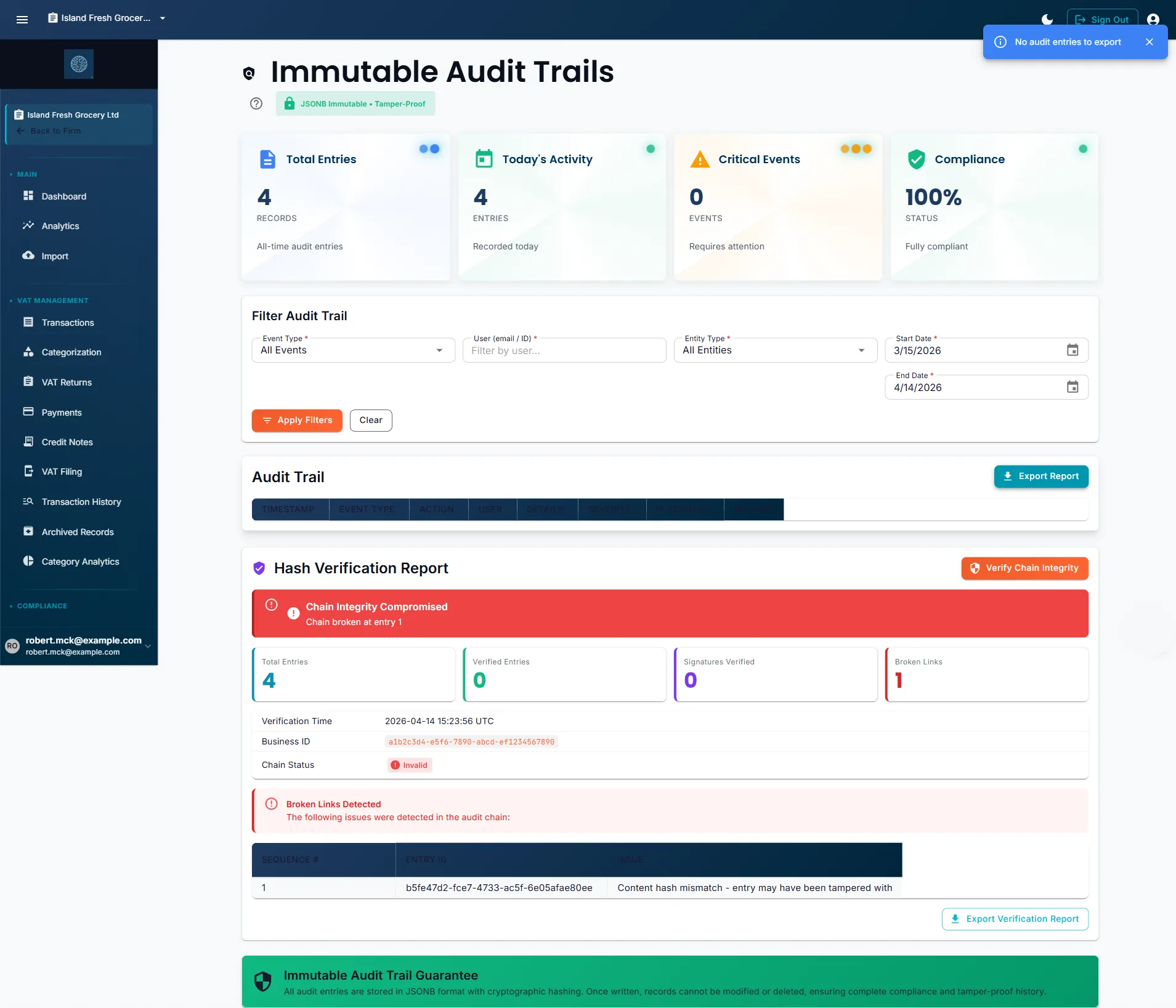
Task: Click the Invalid chain status chip
Action: [x=410, y=765]
